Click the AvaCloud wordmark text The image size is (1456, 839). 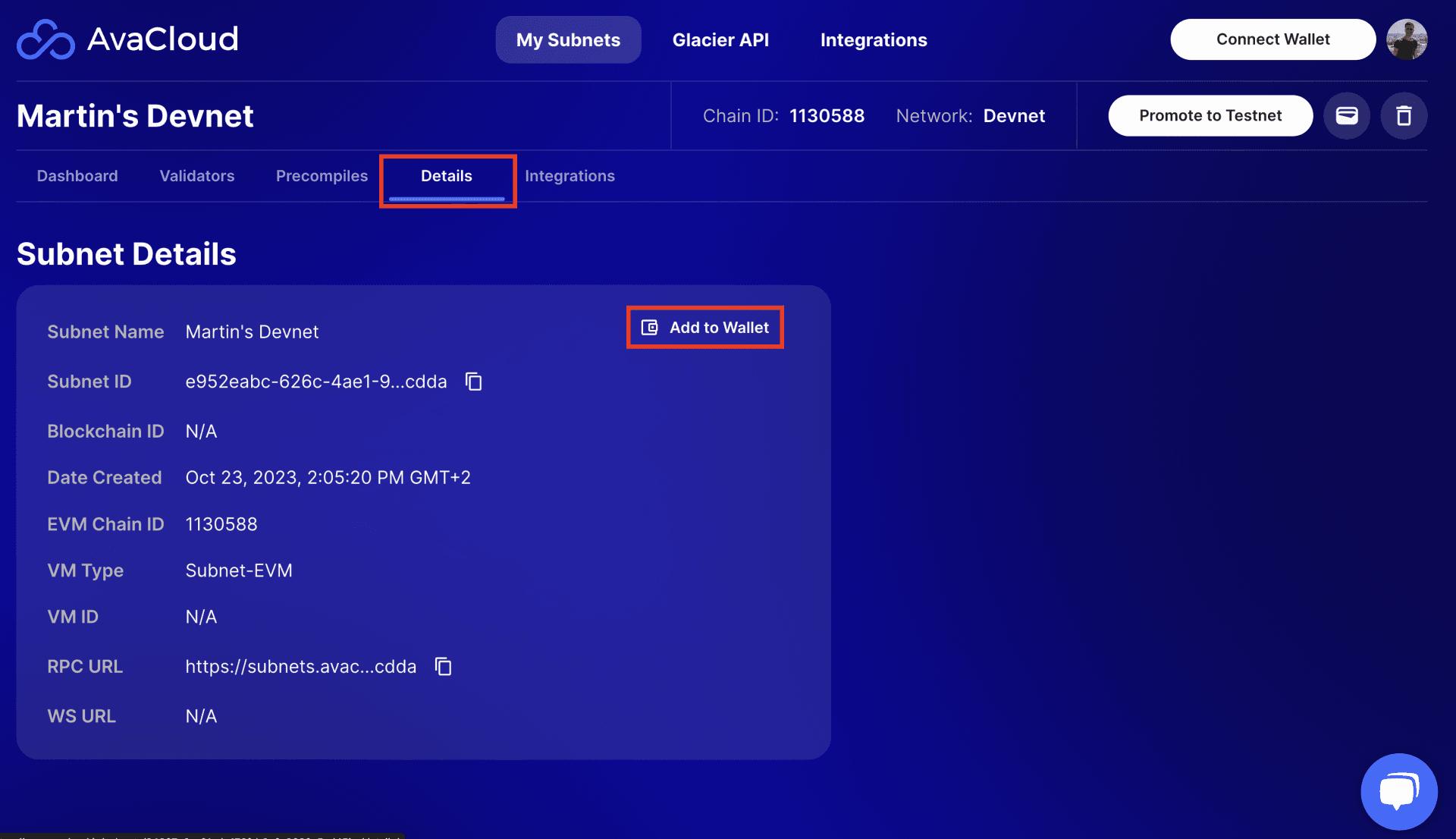(163, 39)
